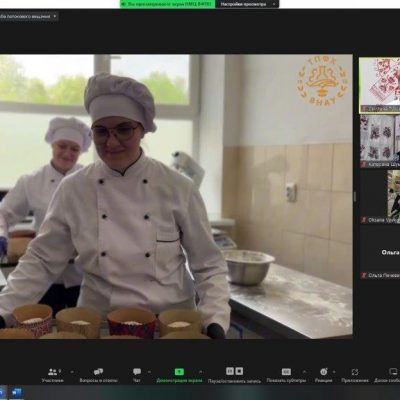
Task: Expand the Chat options arrow
Action: 149,372
